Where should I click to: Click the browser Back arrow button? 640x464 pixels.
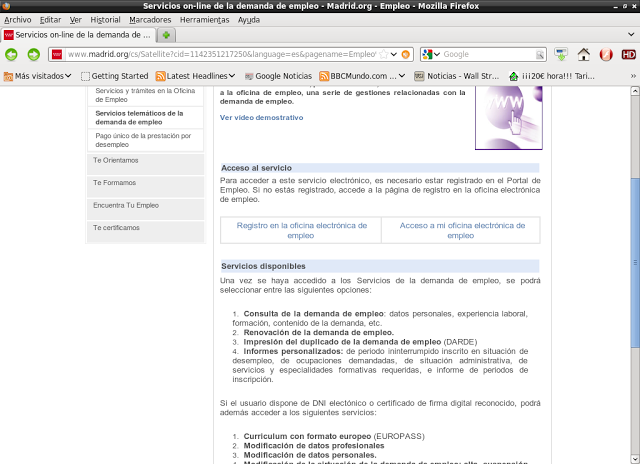tap(12, 54)
